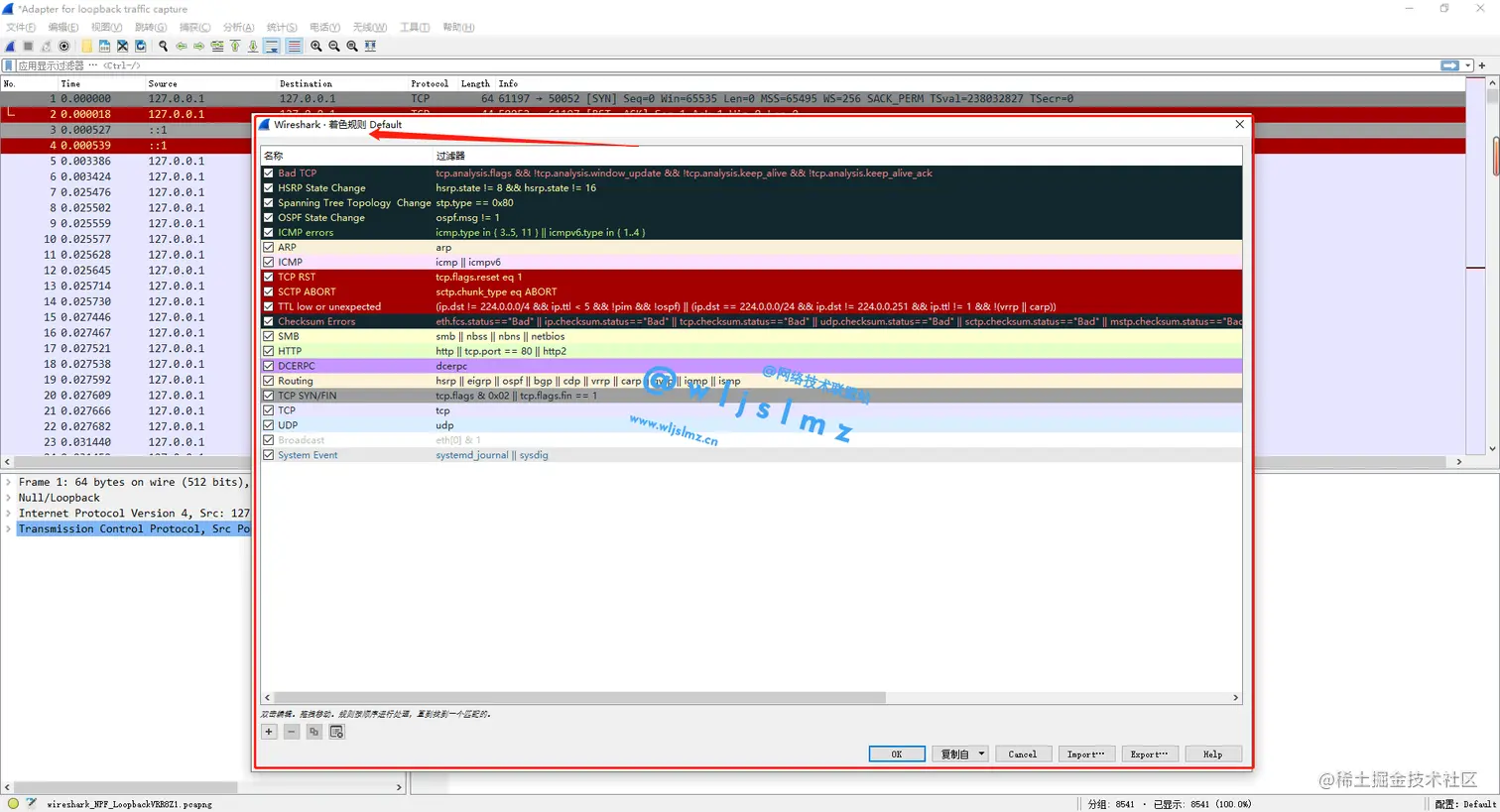Expand Internet Protocol Version 4 node

[9, 514]
